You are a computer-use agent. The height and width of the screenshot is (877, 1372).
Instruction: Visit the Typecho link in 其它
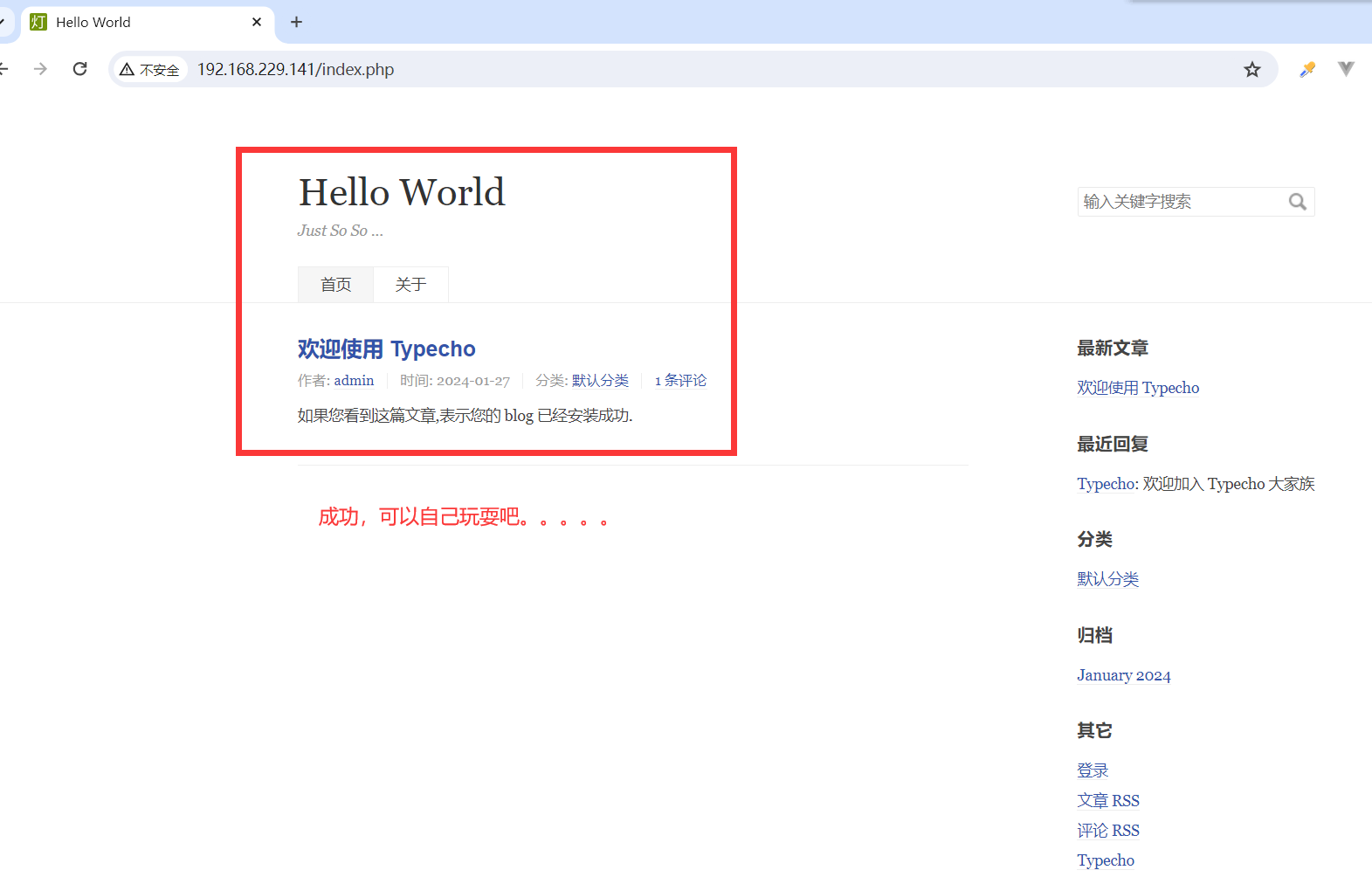tap(1106, 860)
